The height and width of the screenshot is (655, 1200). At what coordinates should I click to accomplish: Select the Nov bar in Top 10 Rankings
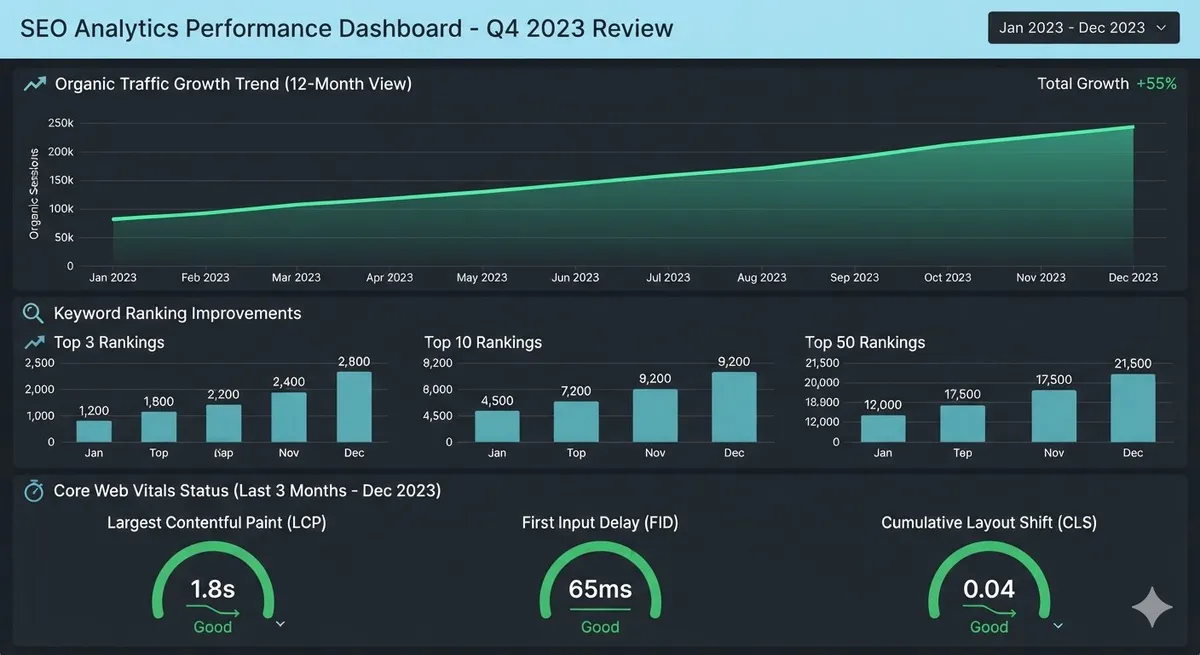click(655, 416)
